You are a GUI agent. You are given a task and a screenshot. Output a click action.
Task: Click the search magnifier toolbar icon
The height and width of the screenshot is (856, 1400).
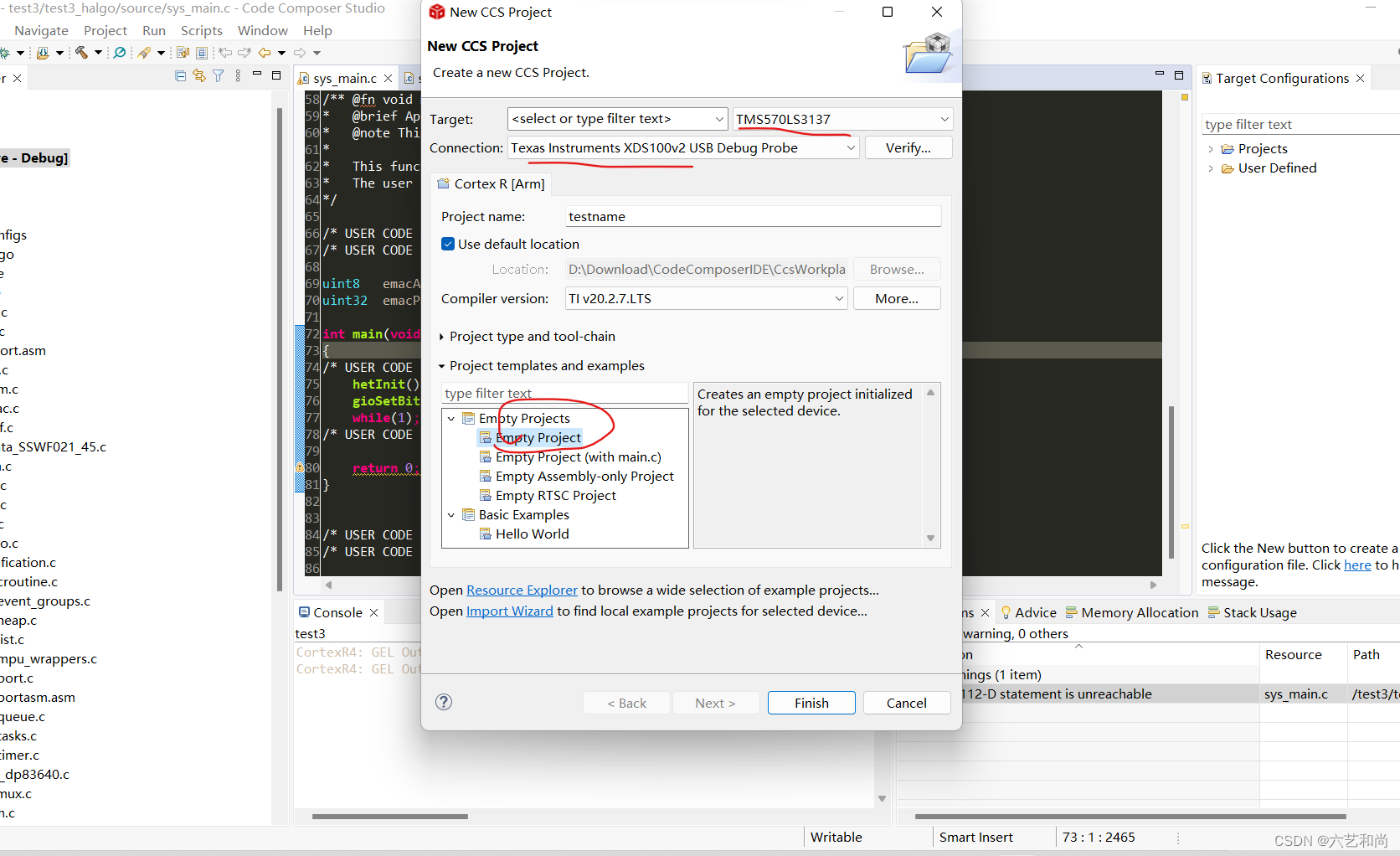(120, 53)
